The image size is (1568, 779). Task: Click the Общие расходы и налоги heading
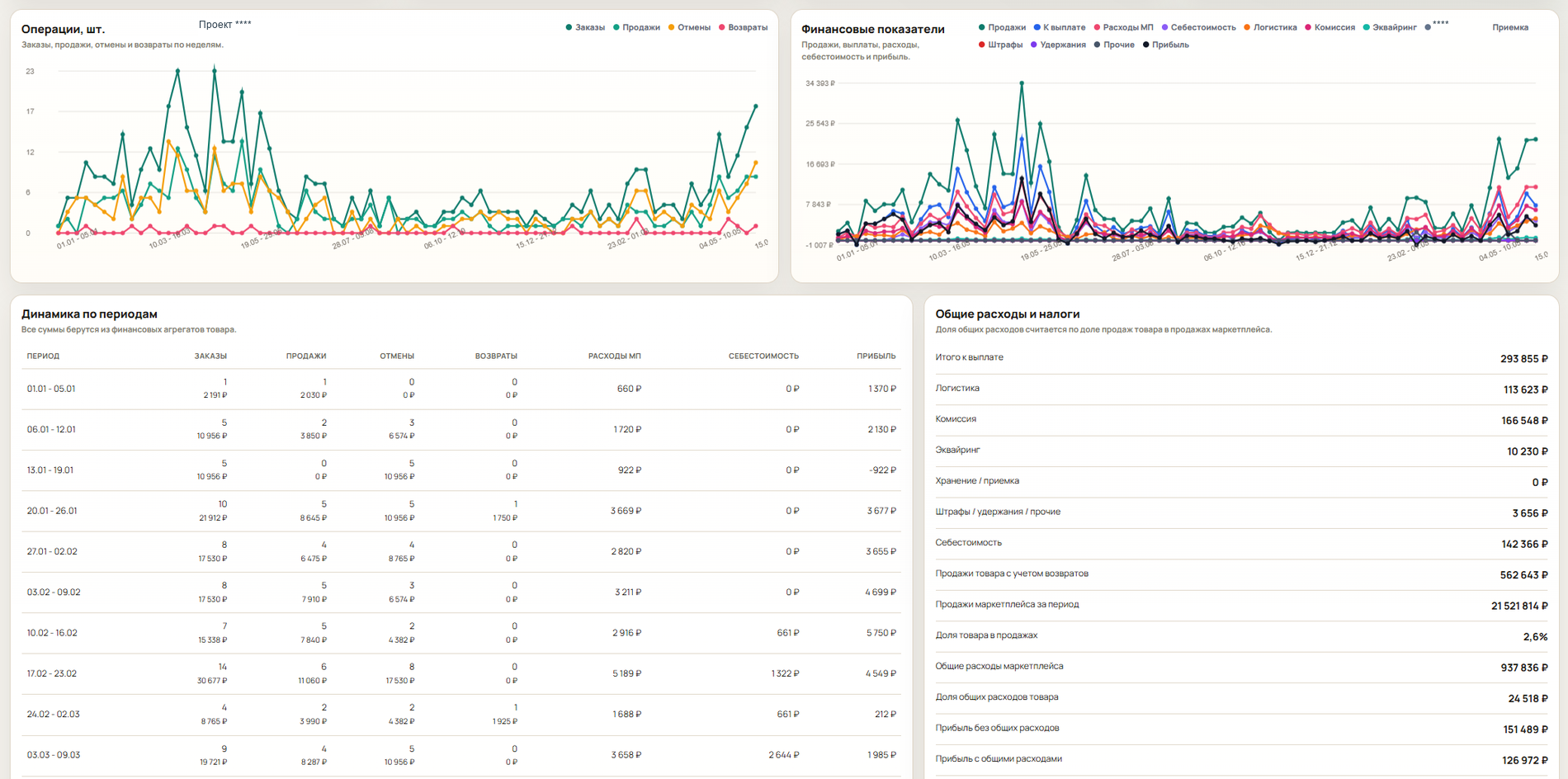pyautogui.click(x=1008, y=314)
